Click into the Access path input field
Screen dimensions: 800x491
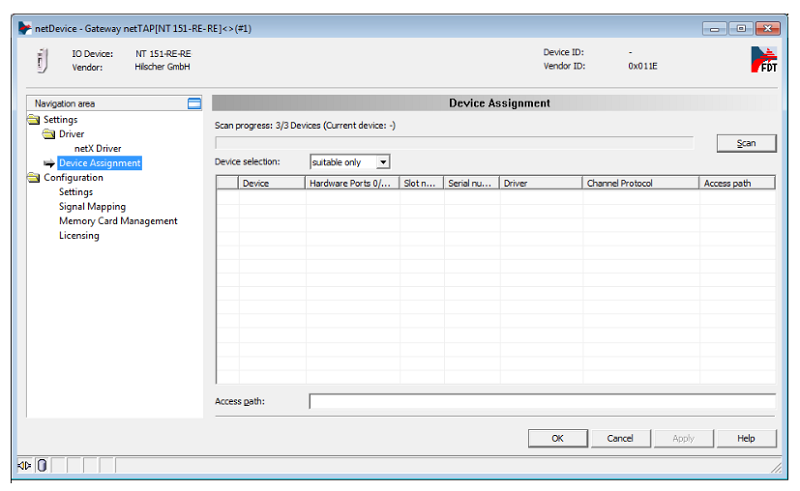542,402
